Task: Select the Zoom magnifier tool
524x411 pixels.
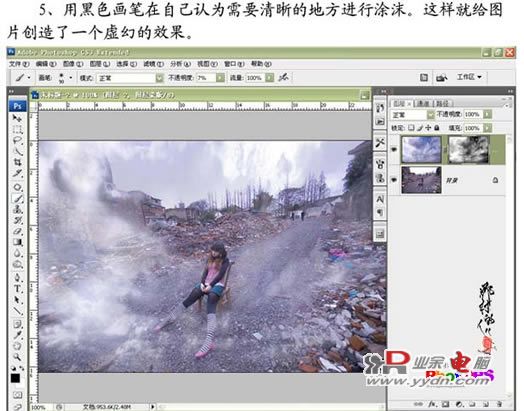Action: pos(17,357)
